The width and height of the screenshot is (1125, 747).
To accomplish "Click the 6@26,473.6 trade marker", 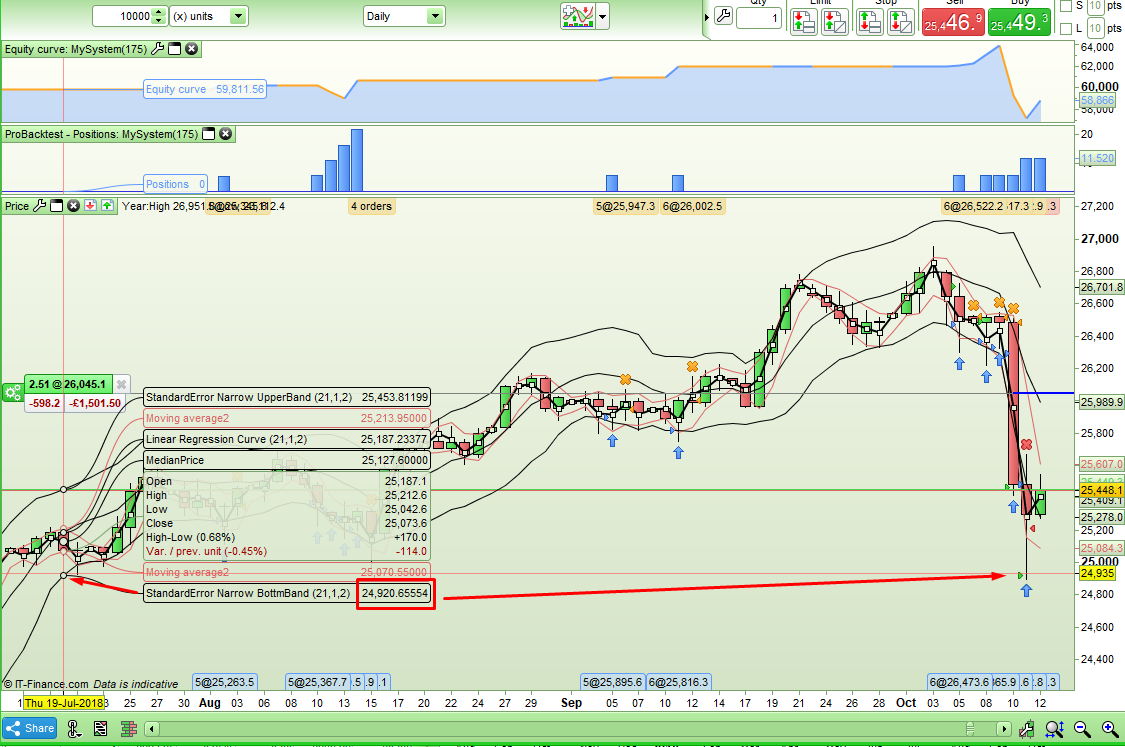I will pyautogui.click(x=959, y=682).
